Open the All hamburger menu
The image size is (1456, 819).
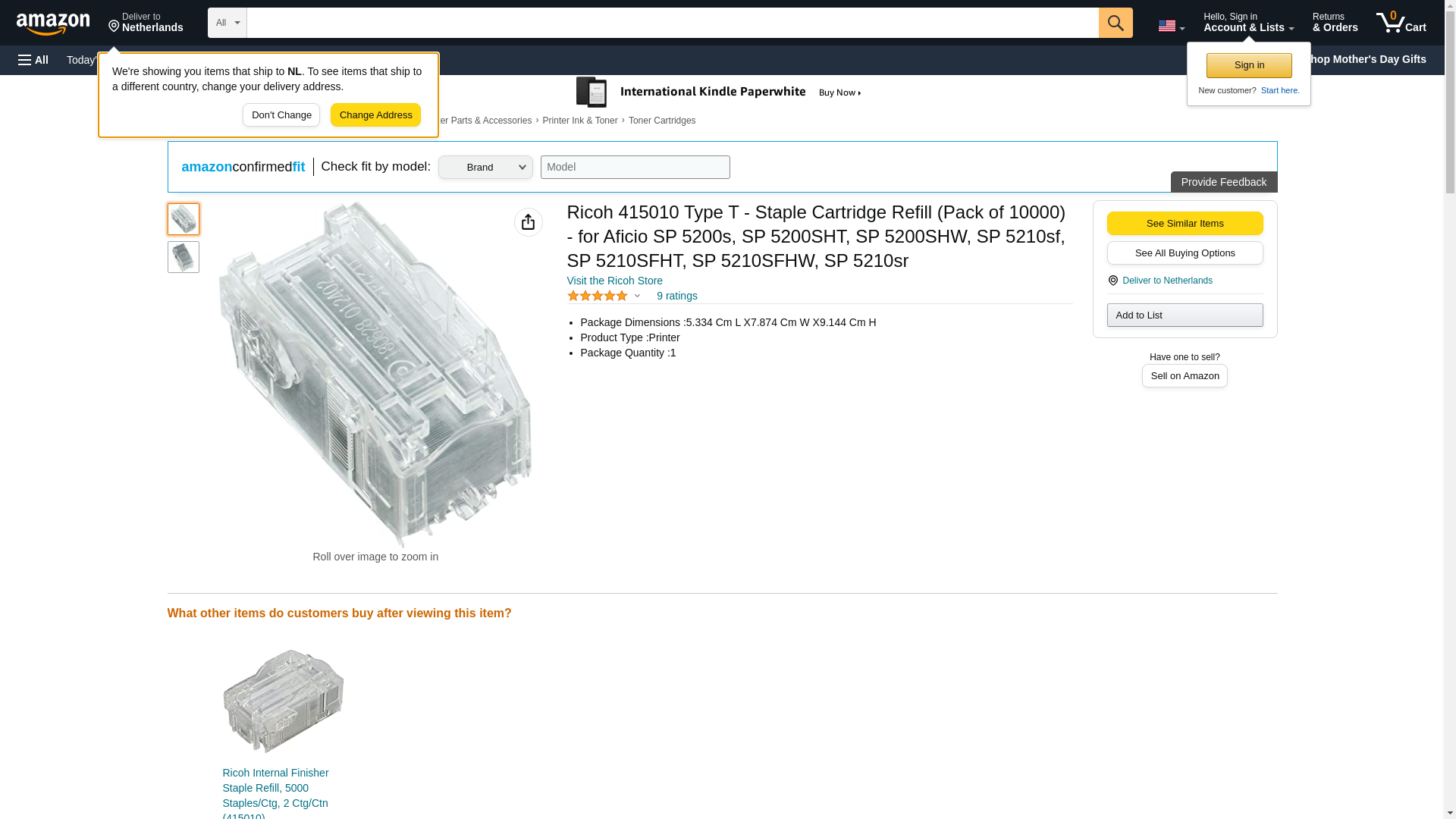point(33,60)
